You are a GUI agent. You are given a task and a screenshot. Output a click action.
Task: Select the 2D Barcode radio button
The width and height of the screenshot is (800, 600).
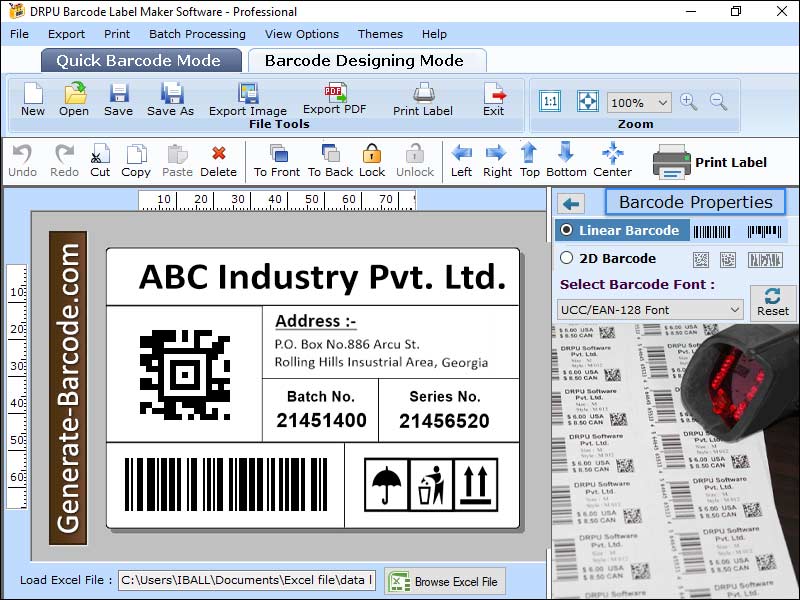(567, 258)
